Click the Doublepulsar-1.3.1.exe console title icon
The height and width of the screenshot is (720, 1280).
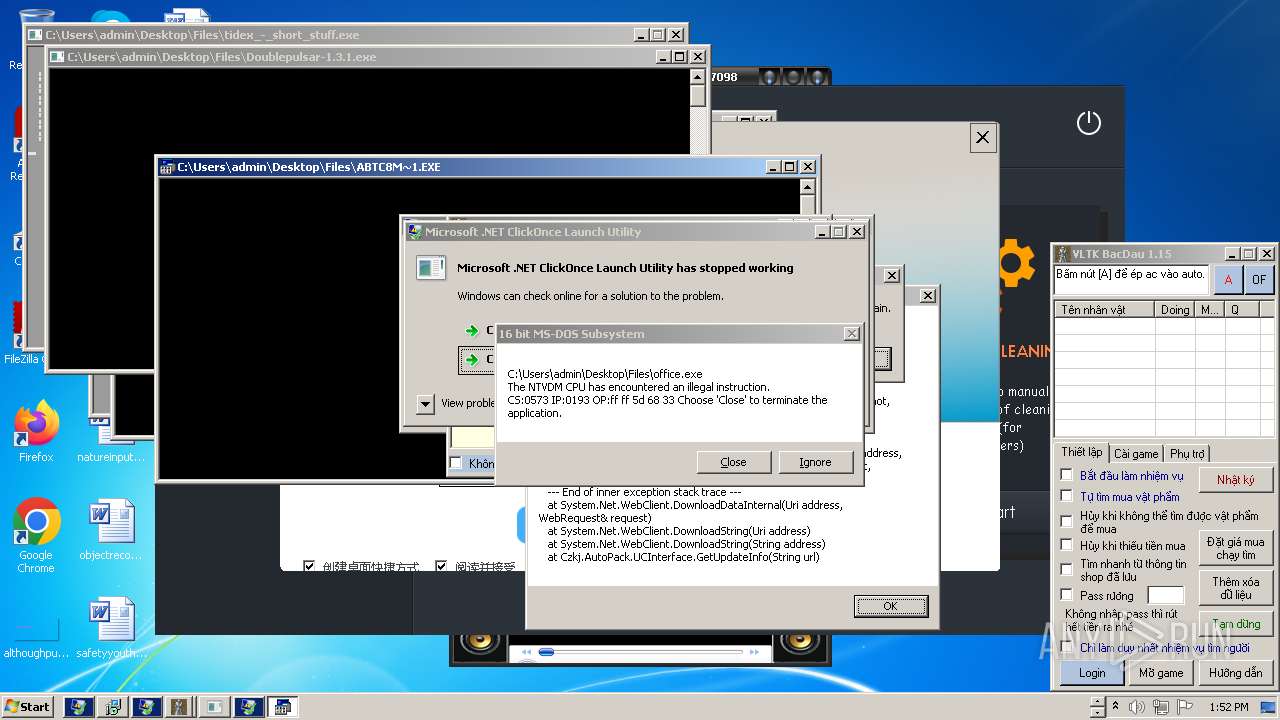tap(59, 57)
